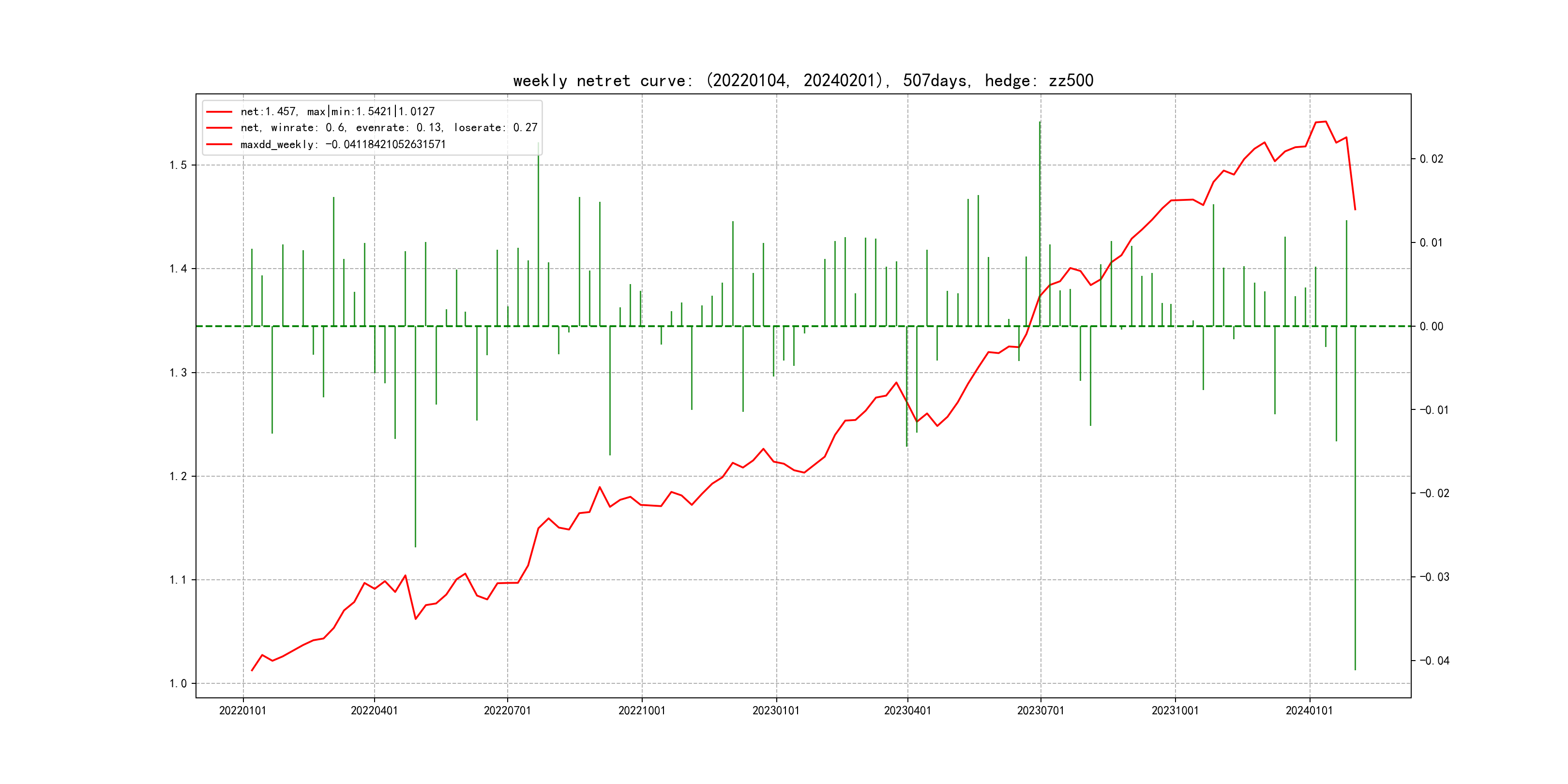Click x-axis label 20230701
The image size is (1568, 784).
tap(1040, 710)
